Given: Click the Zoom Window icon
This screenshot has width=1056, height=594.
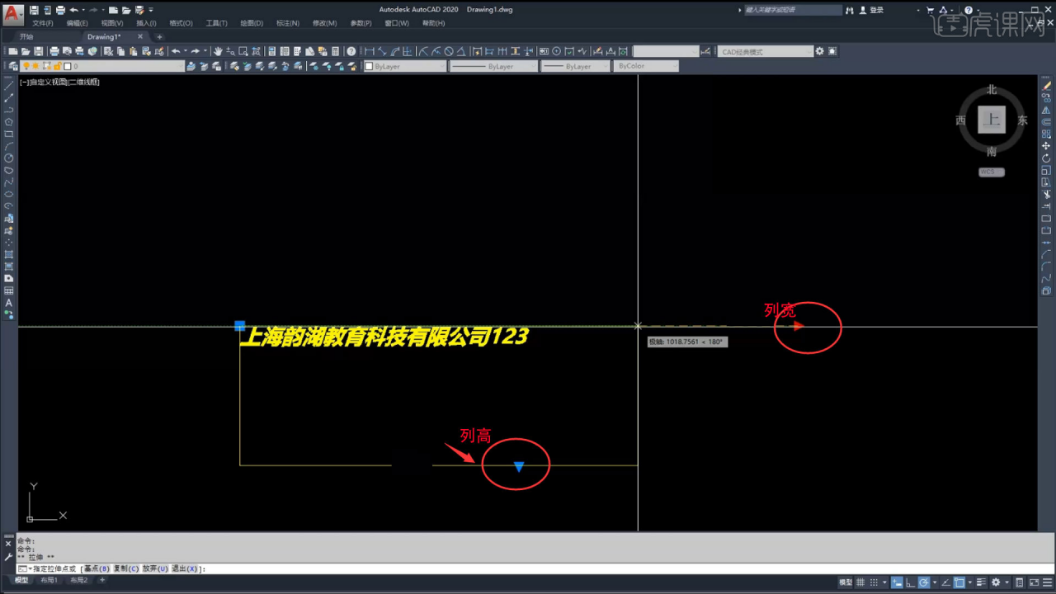Looking at the screenshot, I should coord(243,51).
